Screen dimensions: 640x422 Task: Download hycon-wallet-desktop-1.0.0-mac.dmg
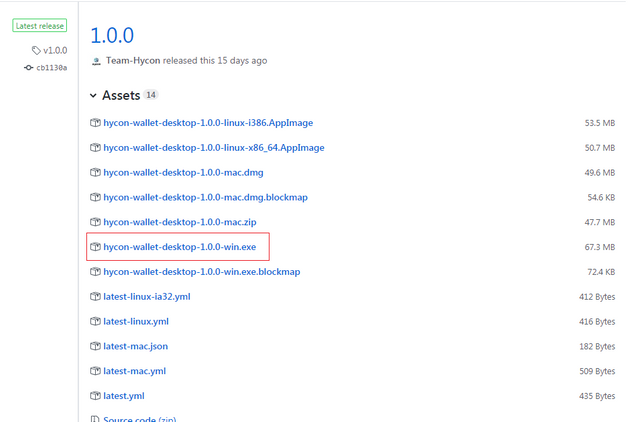tap(183, 173)
